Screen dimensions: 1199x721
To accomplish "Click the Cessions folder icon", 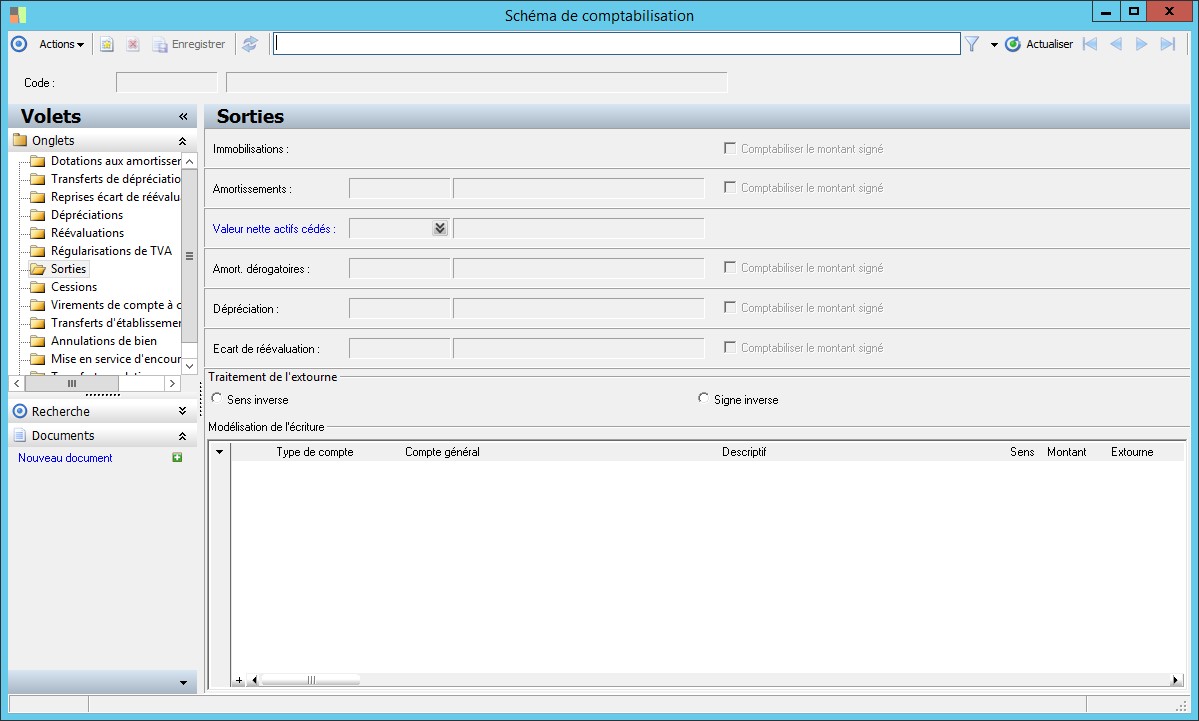I will [37, 287].
